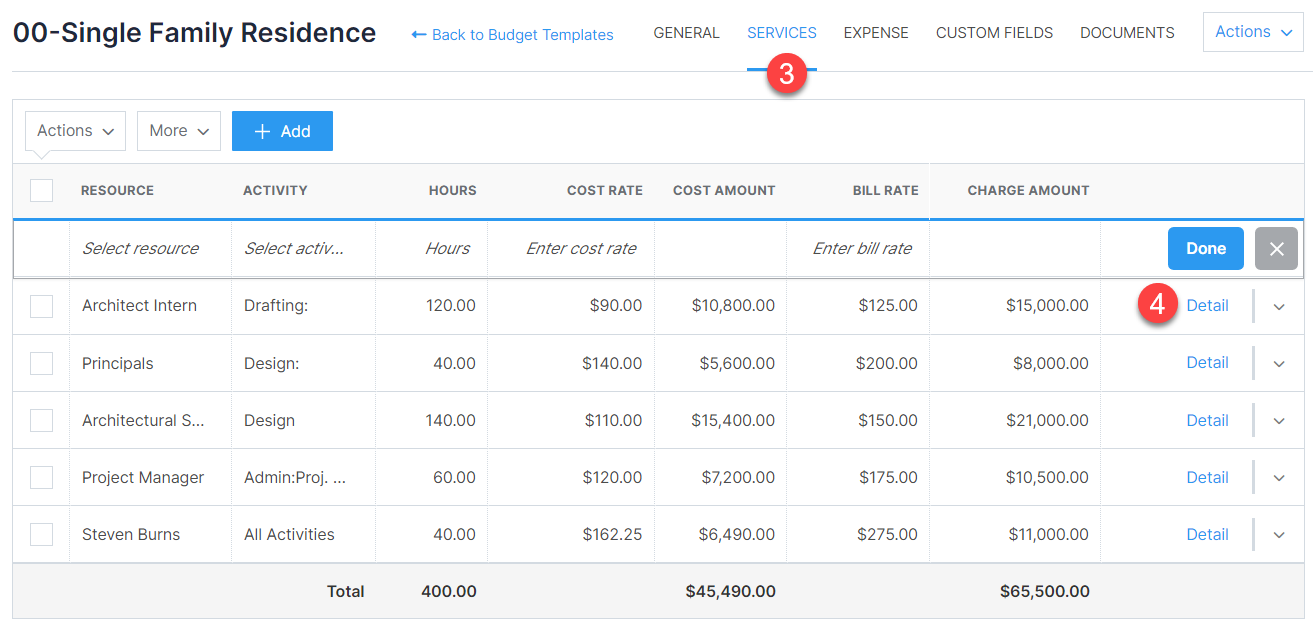Click the CHARGE AMOUNT column header

coord(1028,190)
